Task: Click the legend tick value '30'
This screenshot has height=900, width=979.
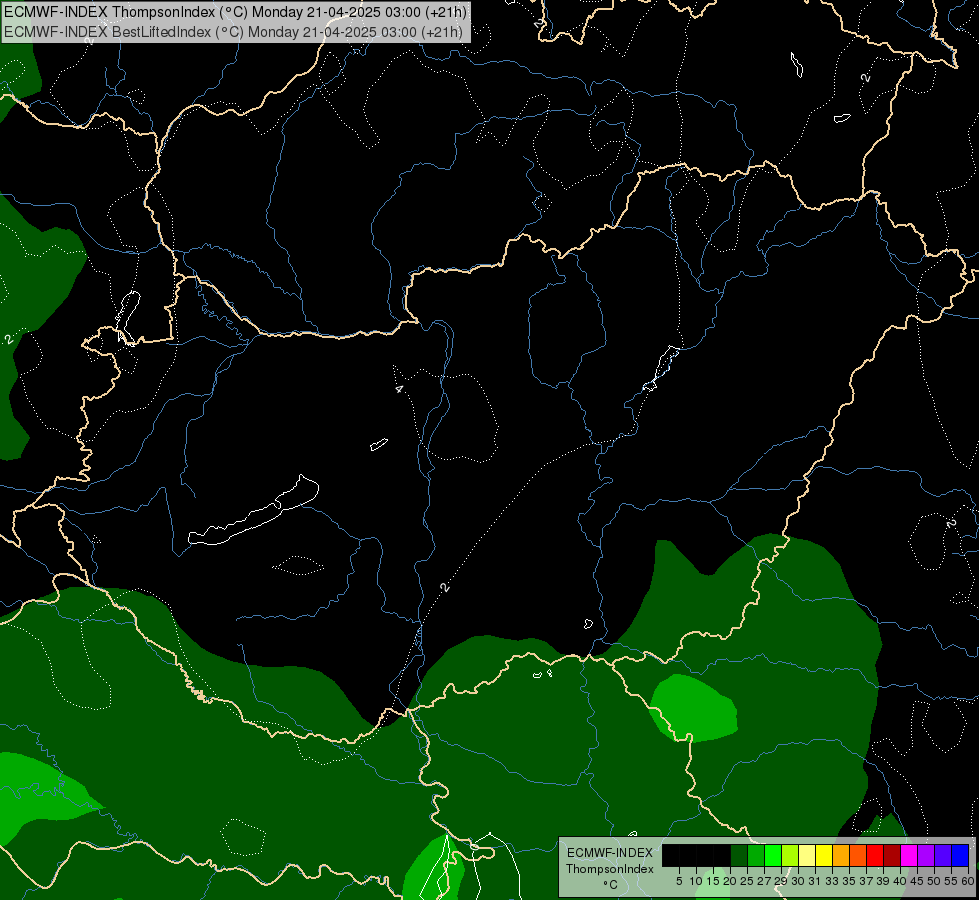Action: (798, 881)
